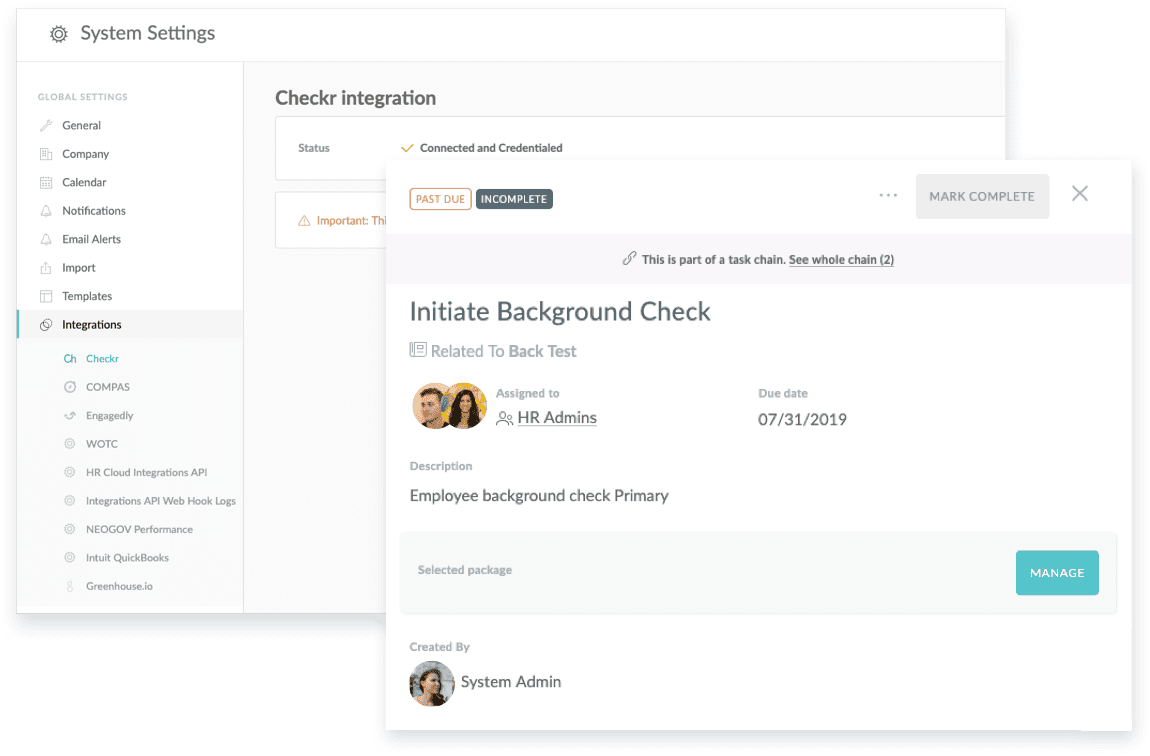Click the orange warning triangle icon
The height and width of the screenshot is (756, 1150).
304,221
